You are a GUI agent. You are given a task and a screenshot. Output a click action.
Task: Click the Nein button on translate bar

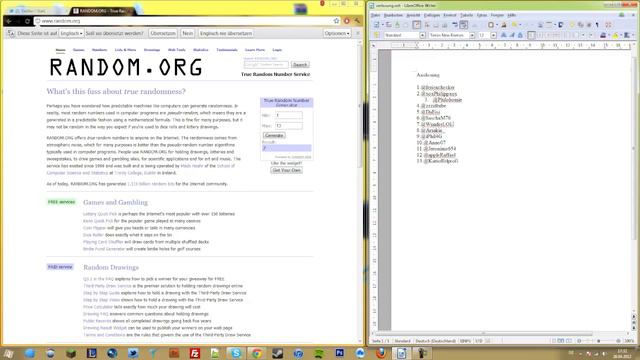coord(188,33)
